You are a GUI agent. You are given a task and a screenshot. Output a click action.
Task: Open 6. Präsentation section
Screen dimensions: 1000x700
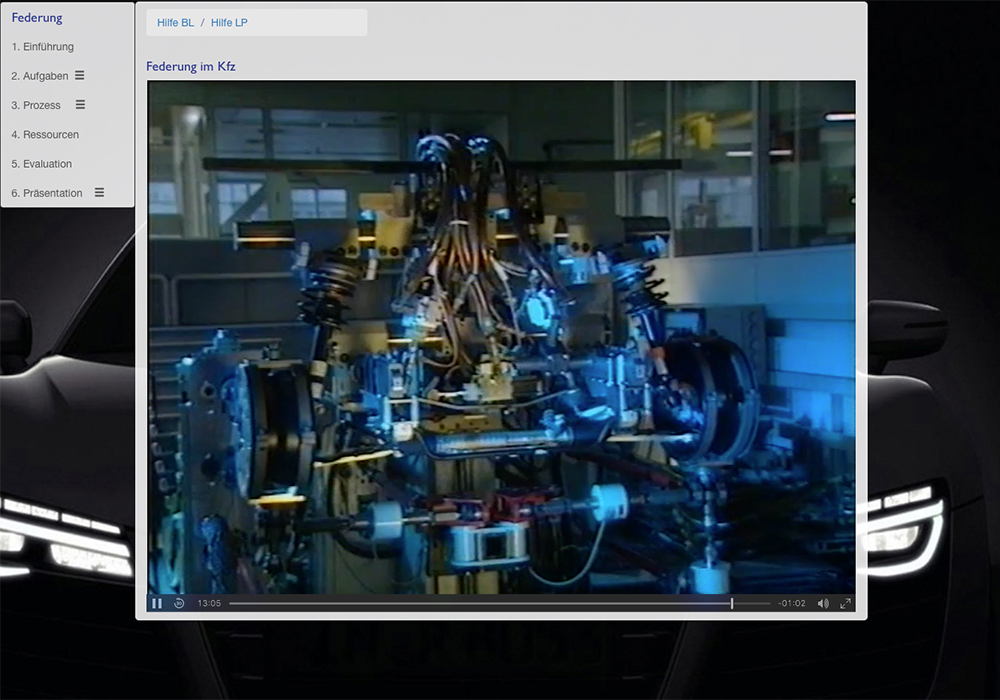(47, 193)
